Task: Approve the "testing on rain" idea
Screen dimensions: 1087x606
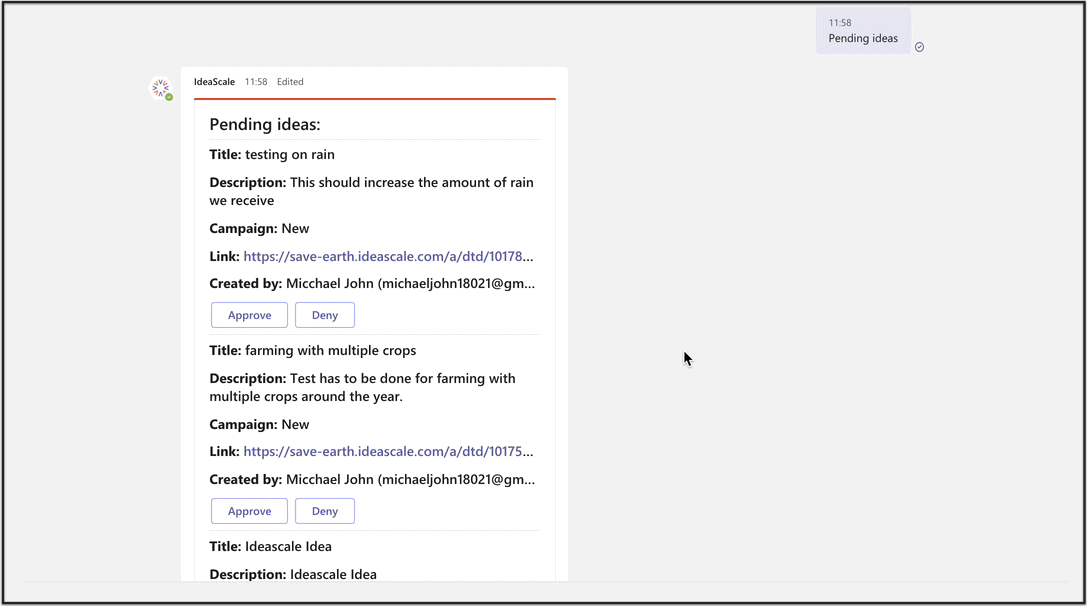Action: [x=250, y=315]
